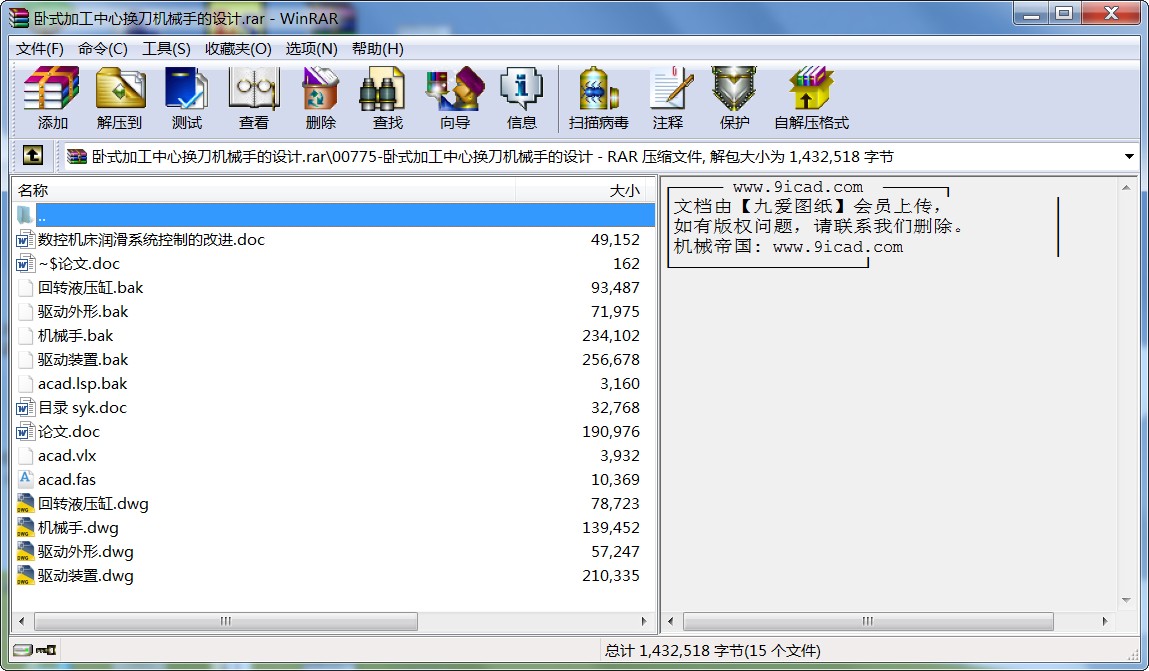Open the 文件(F) menu
The image size is (1149, 671).
coord(40,48)
